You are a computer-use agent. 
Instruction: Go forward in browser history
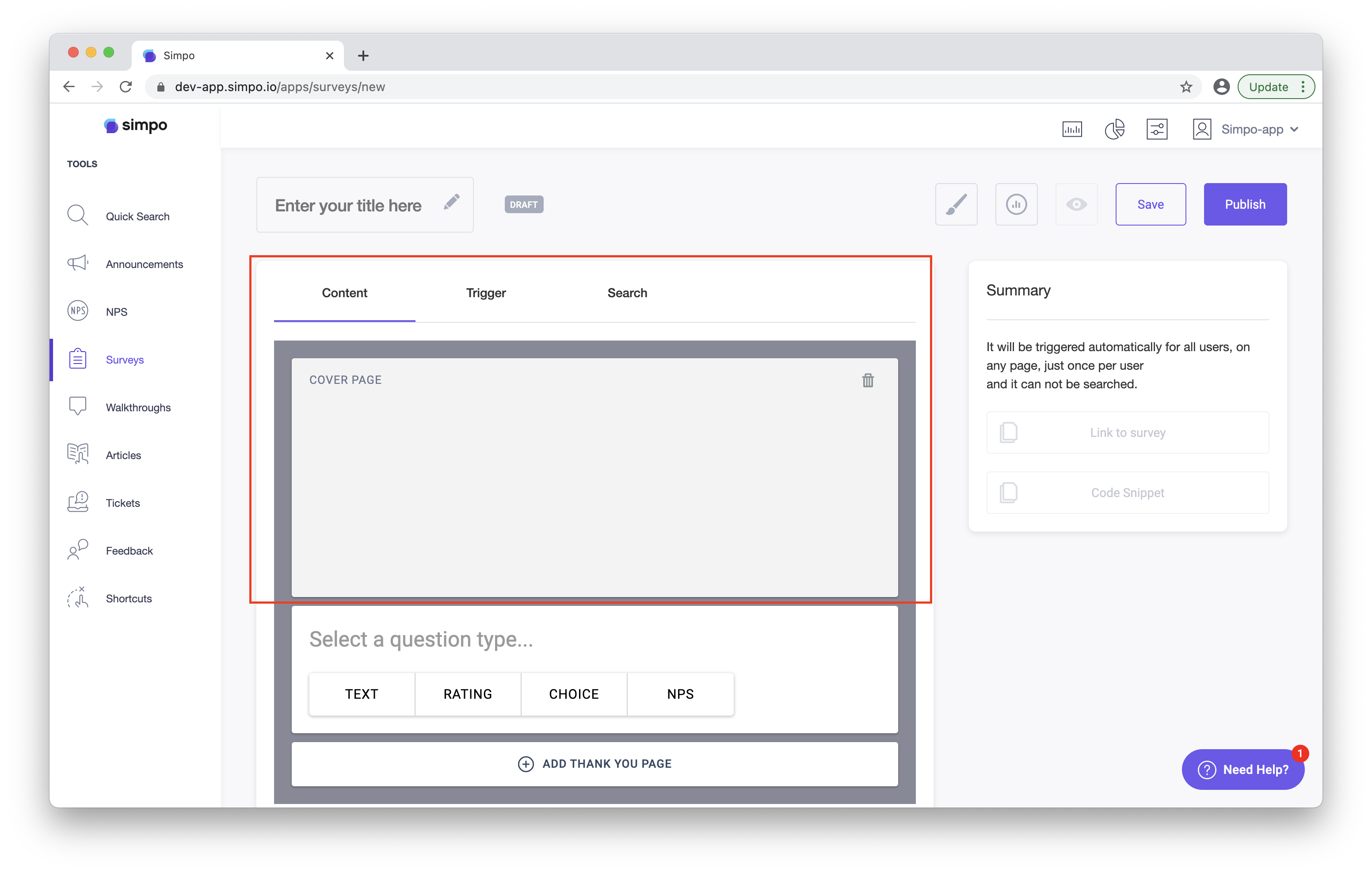click(x=97, y=87)
